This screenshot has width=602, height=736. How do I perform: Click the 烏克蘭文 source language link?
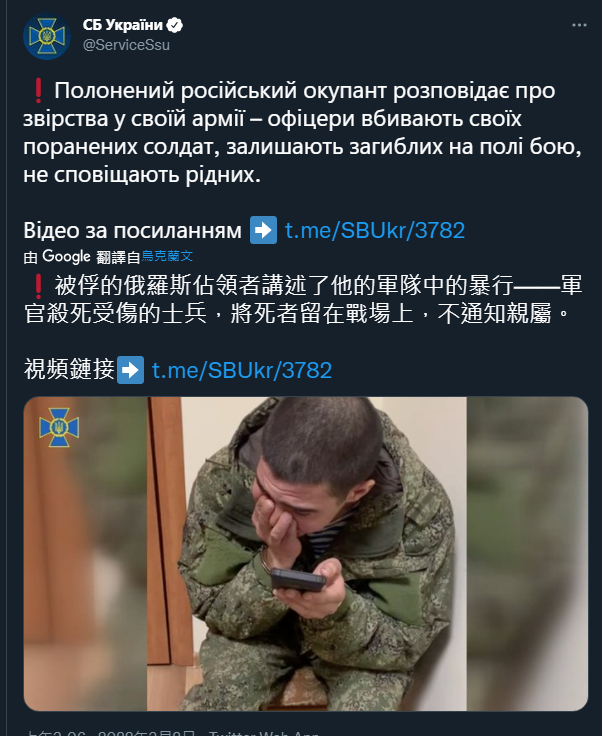click(x=168, y=256)
